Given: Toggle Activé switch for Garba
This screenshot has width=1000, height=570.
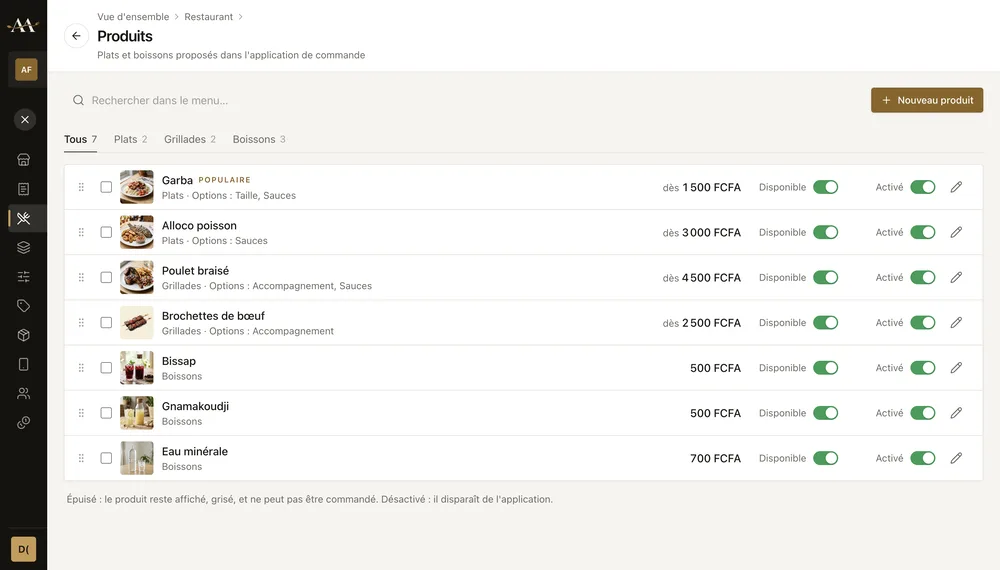Looking at the screenshot, I should [923, 187].
